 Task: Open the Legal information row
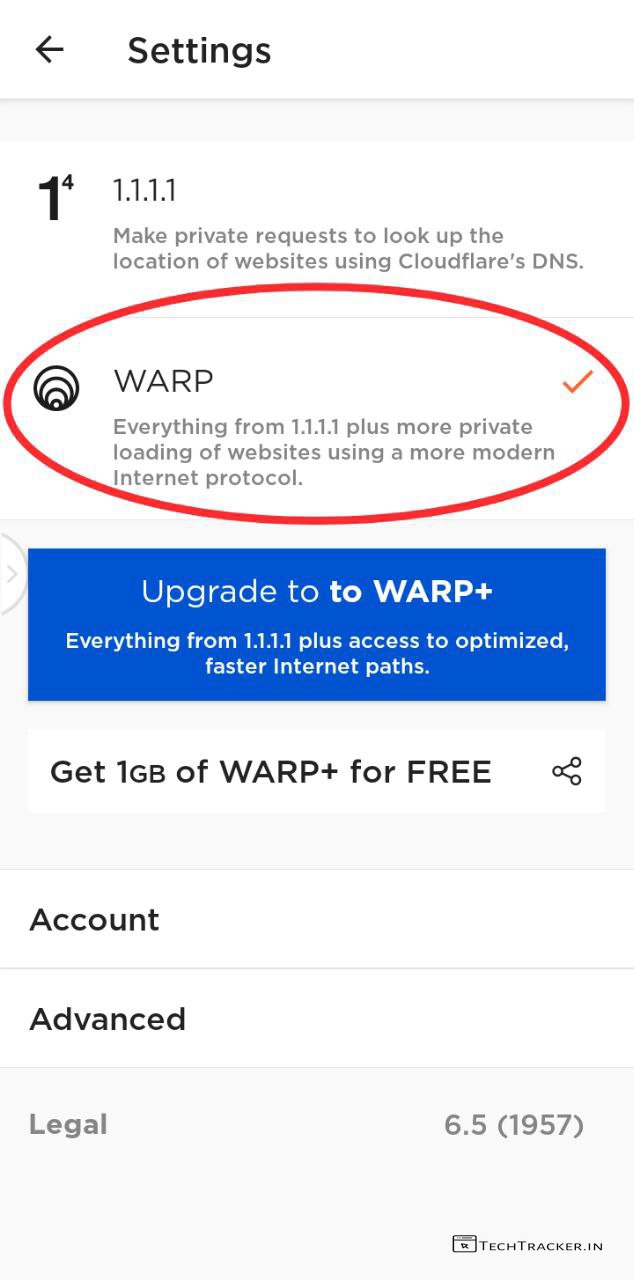point(317,1124)
